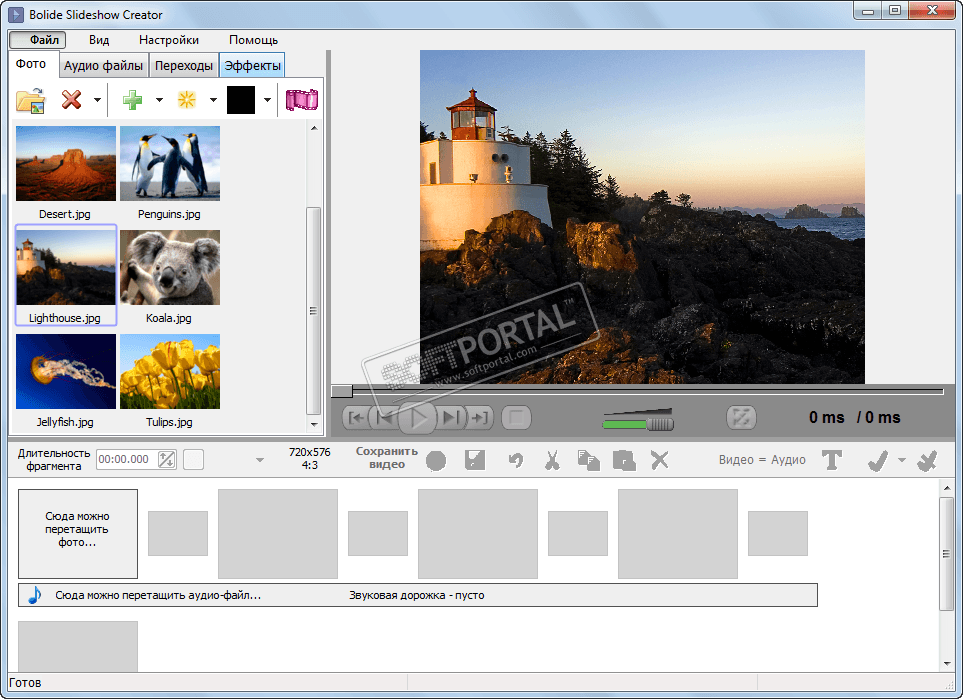Expand the black color swatch dropdown arrow

[x=267, y=100]
